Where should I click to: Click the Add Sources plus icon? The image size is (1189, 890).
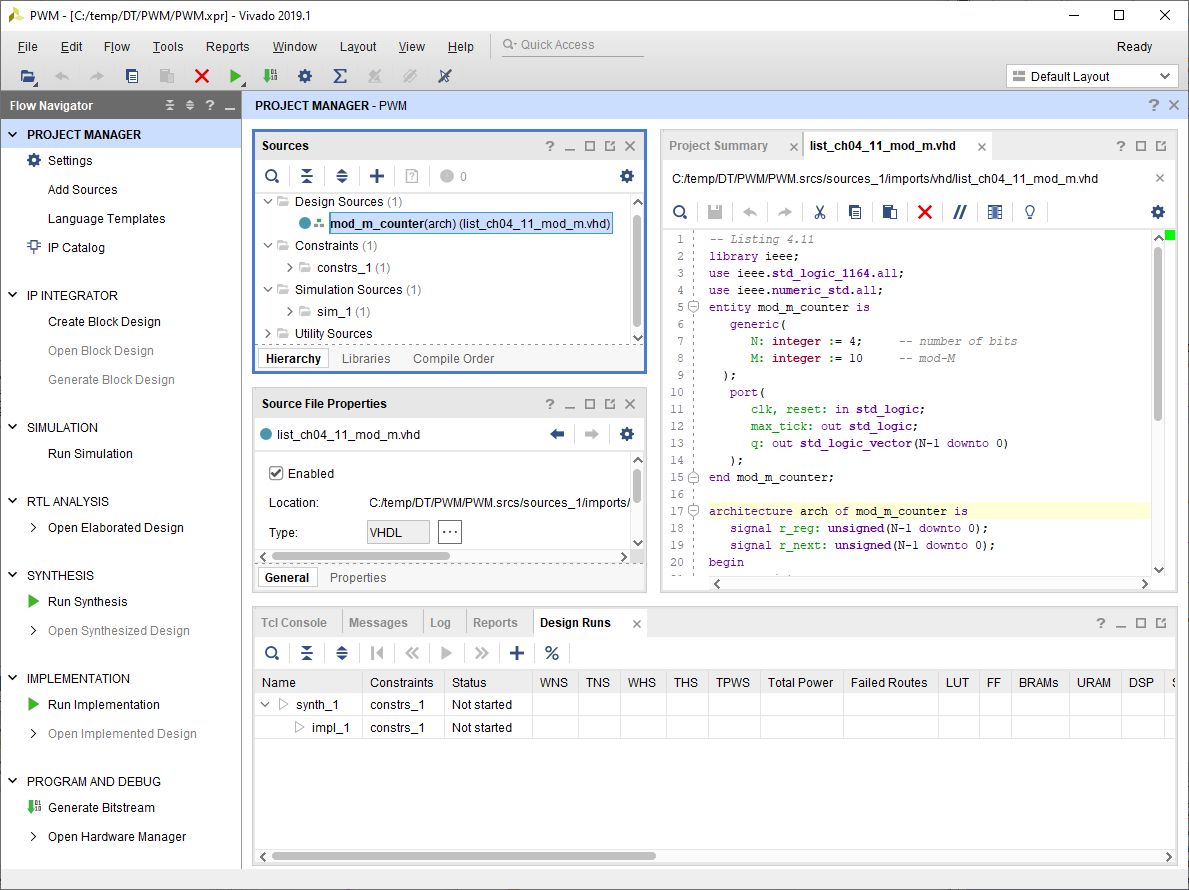pos(376,176)
